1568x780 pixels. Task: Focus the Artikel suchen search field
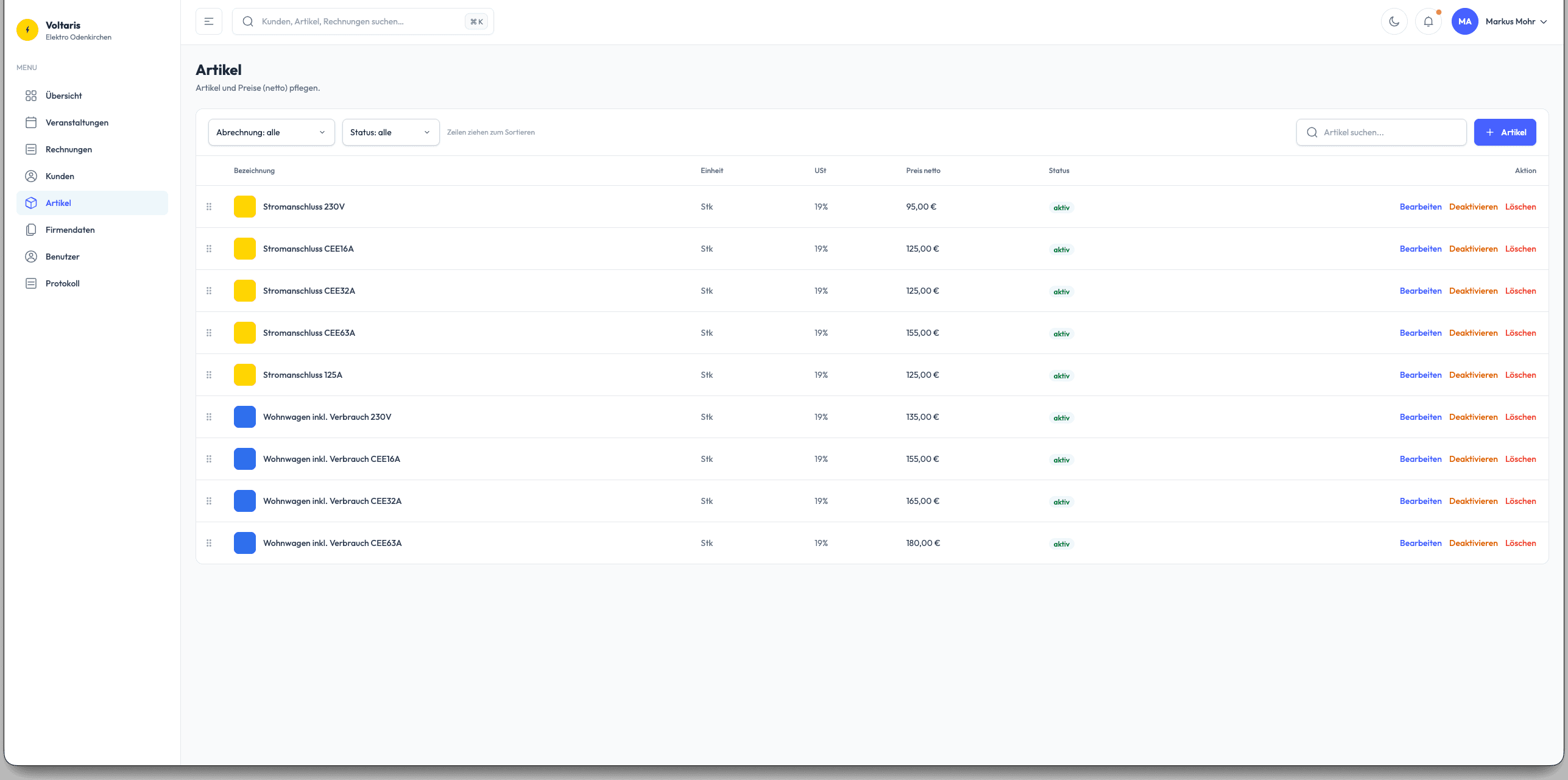pyautogui.click(x=1381, y=132)
